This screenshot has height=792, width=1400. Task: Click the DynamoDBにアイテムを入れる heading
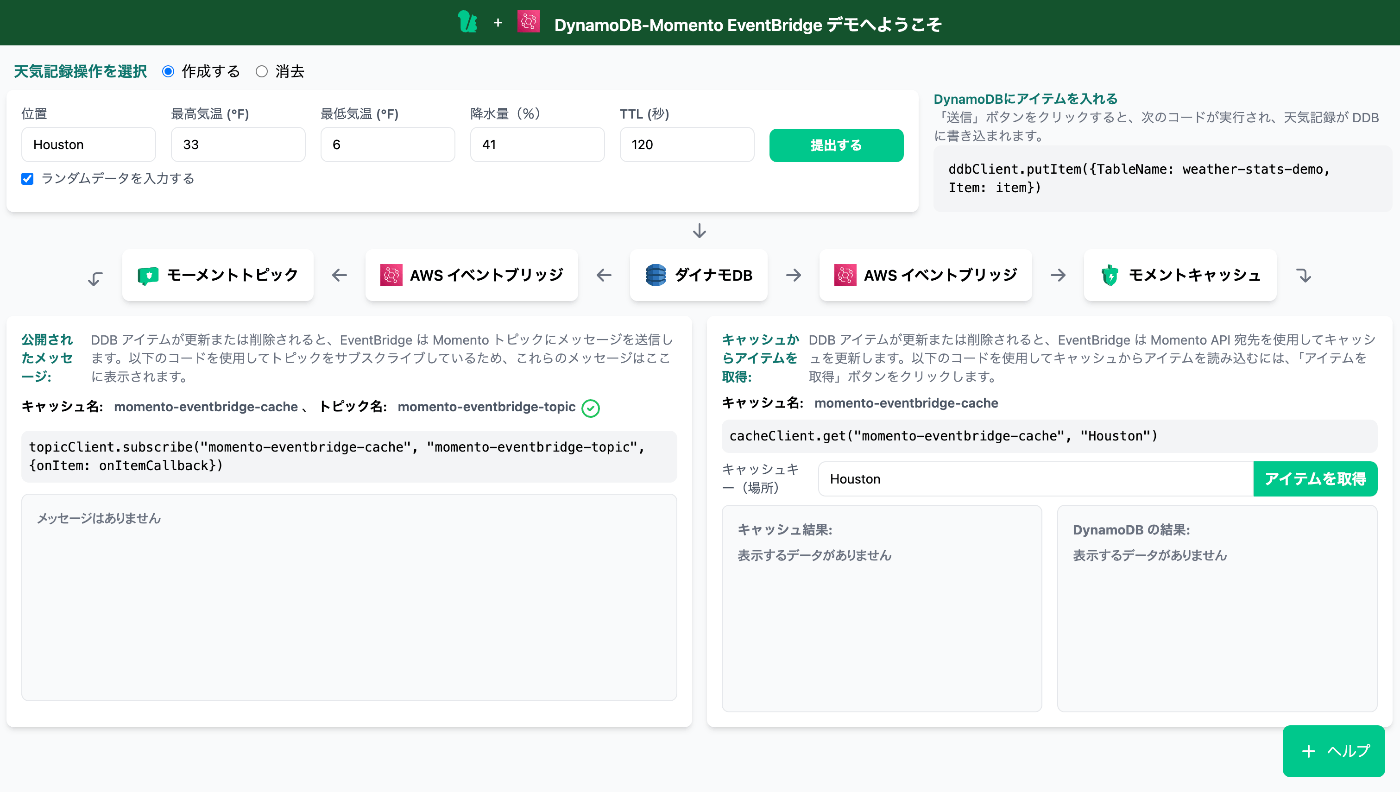click(x=1026, y=99)
